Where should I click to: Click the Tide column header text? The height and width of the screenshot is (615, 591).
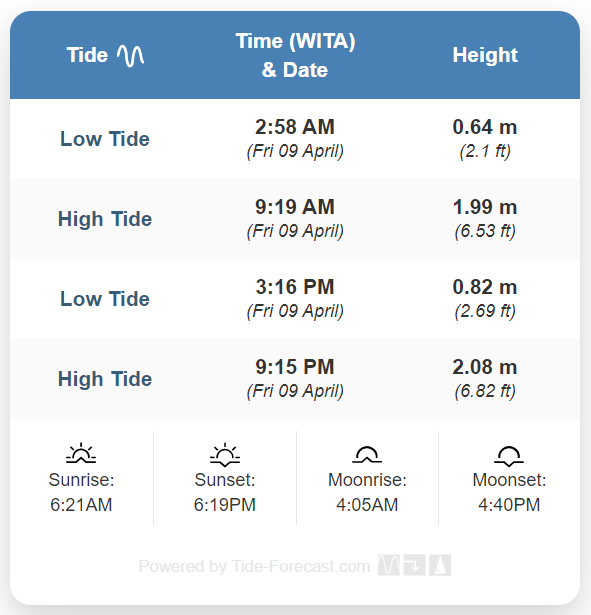point(87,55)
